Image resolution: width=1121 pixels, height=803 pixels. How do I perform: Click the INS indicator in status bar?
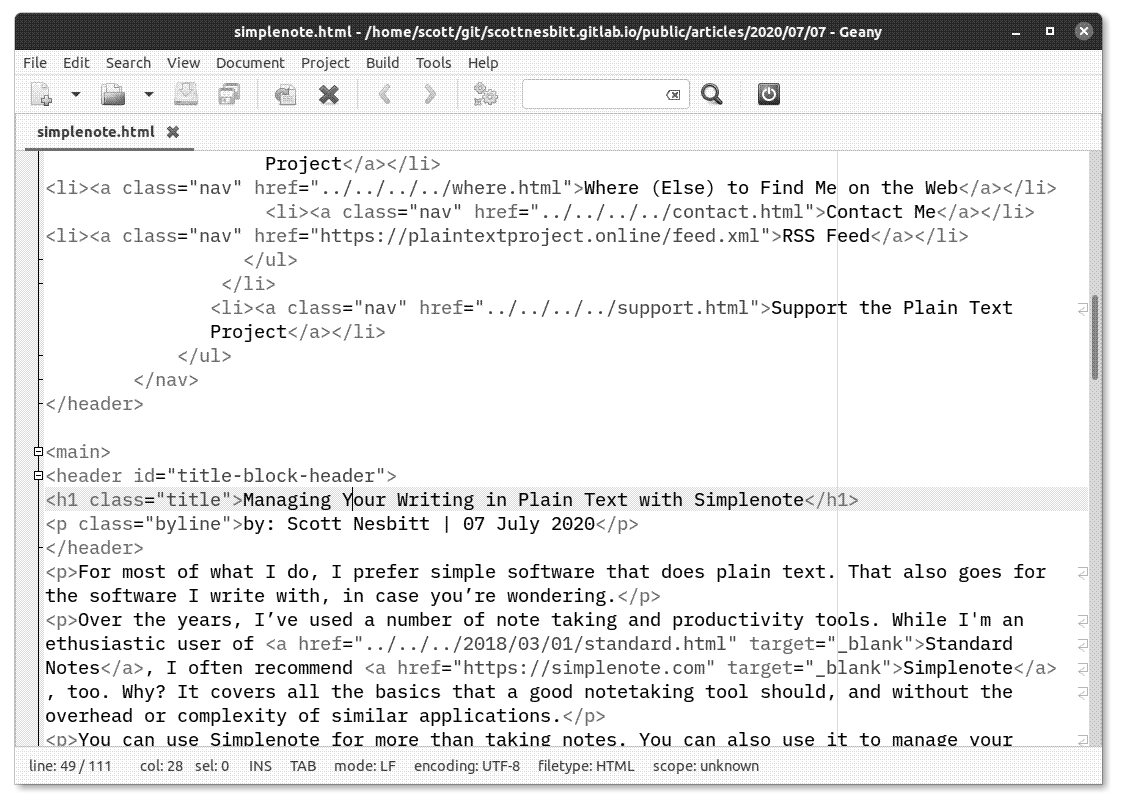click(x=260, y=766)
